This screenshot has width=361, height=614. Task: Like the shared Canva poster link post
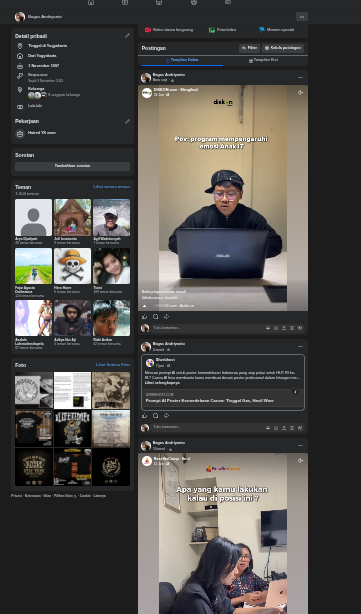pos(145,415)
